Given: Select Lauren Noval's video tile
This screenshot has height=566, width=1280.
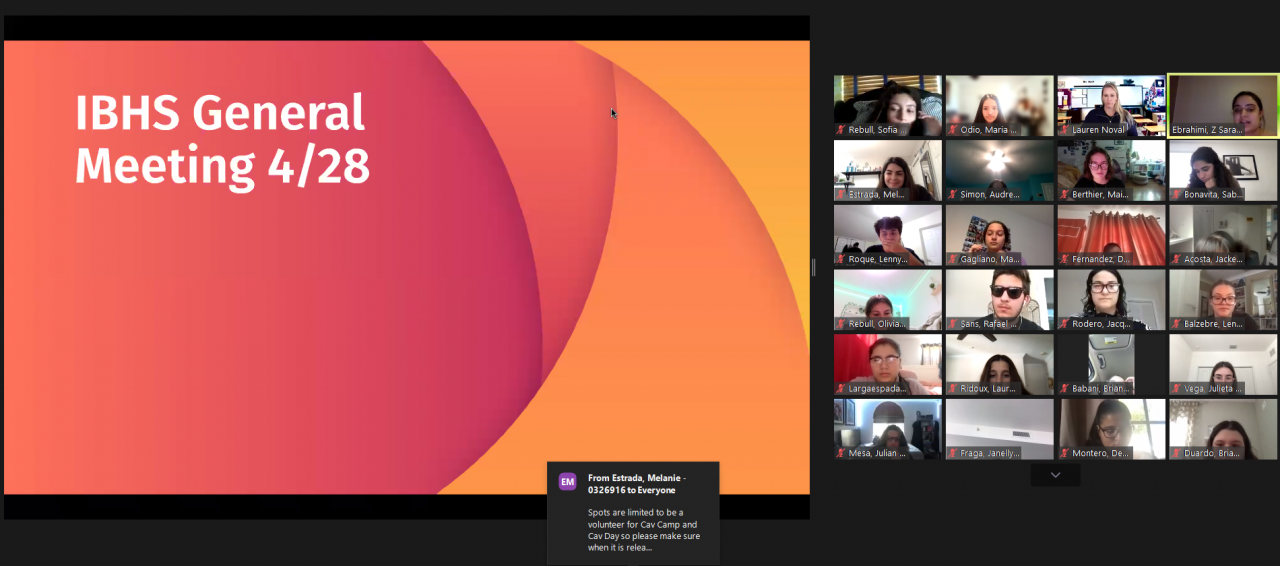Looking at the screenshot, I should point(1111,106).
